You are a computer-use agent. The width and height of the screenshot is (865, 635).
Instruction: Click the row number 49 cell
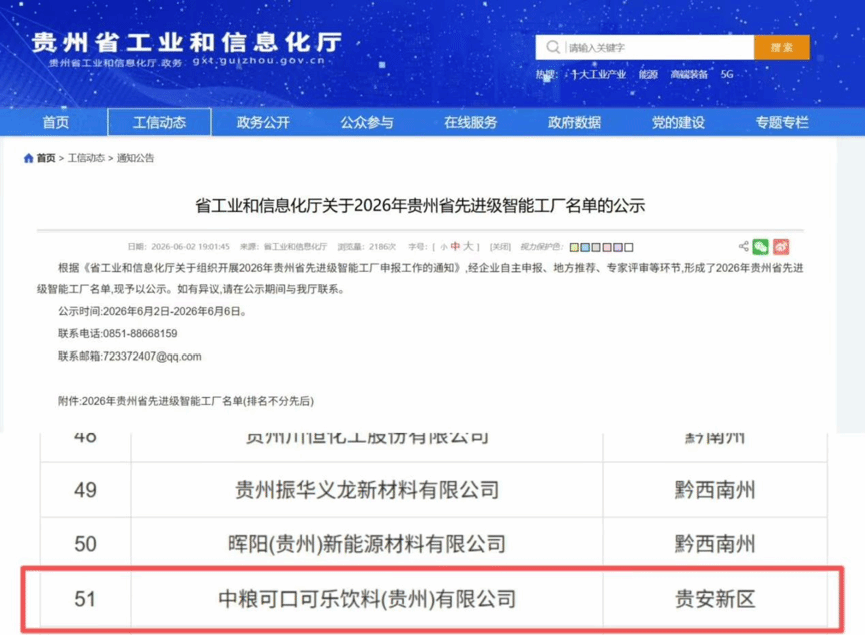click(x=86, y=490)
